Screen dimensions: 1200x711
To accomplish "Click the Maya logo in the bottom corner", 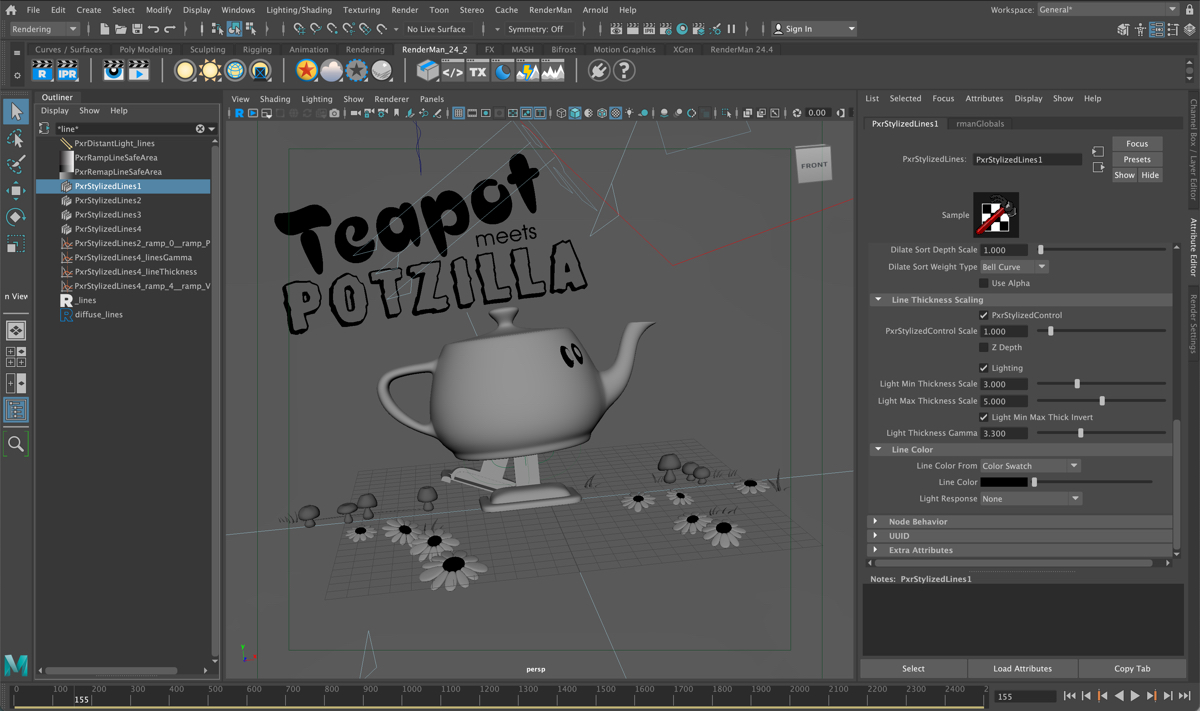I will tap(15, 664).
